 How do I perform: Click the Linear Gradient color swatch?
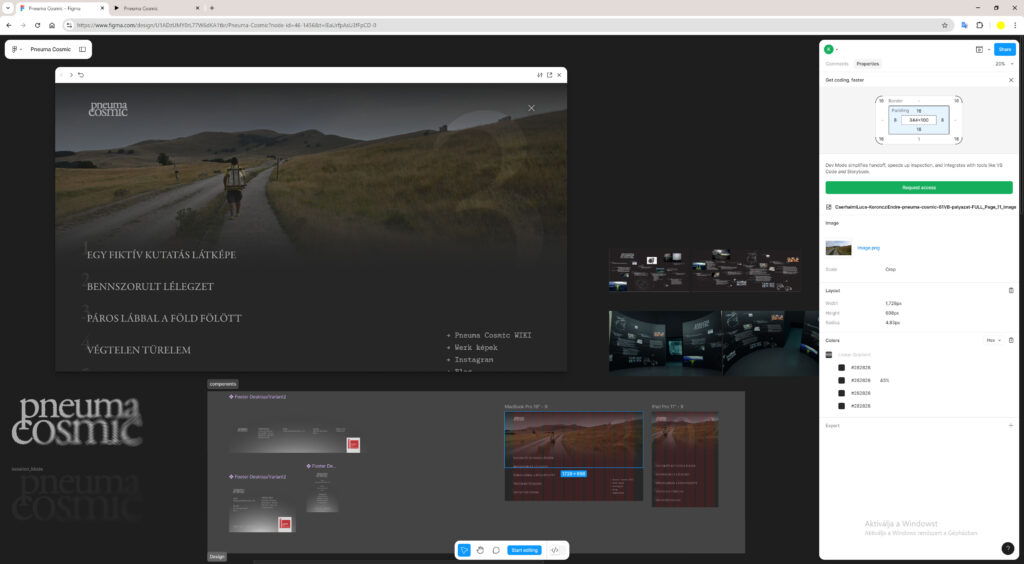(829, 354)
